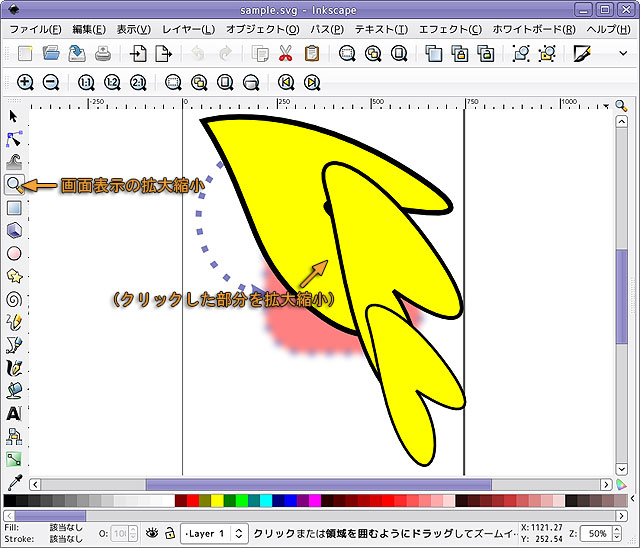Toggle the current layer lock icon
This screenshot has height=548, width=640.
171,534
